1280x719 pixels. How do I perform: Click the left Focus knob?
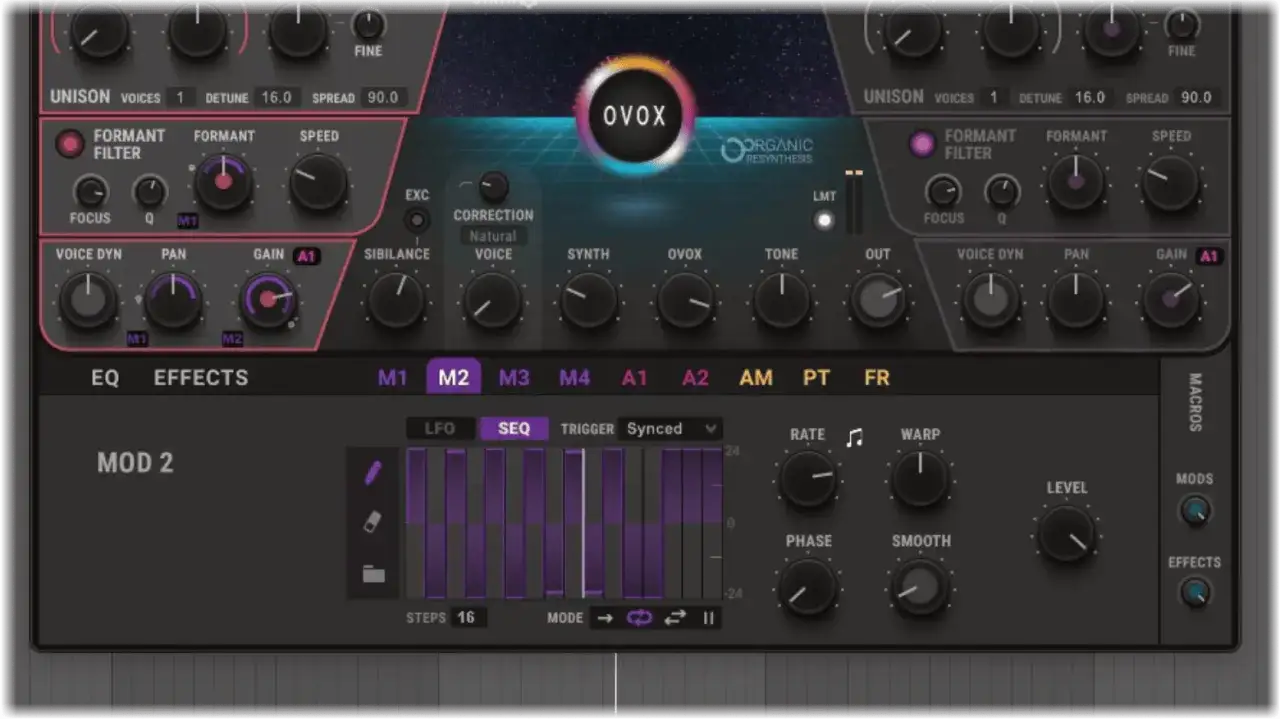(90, 191)
